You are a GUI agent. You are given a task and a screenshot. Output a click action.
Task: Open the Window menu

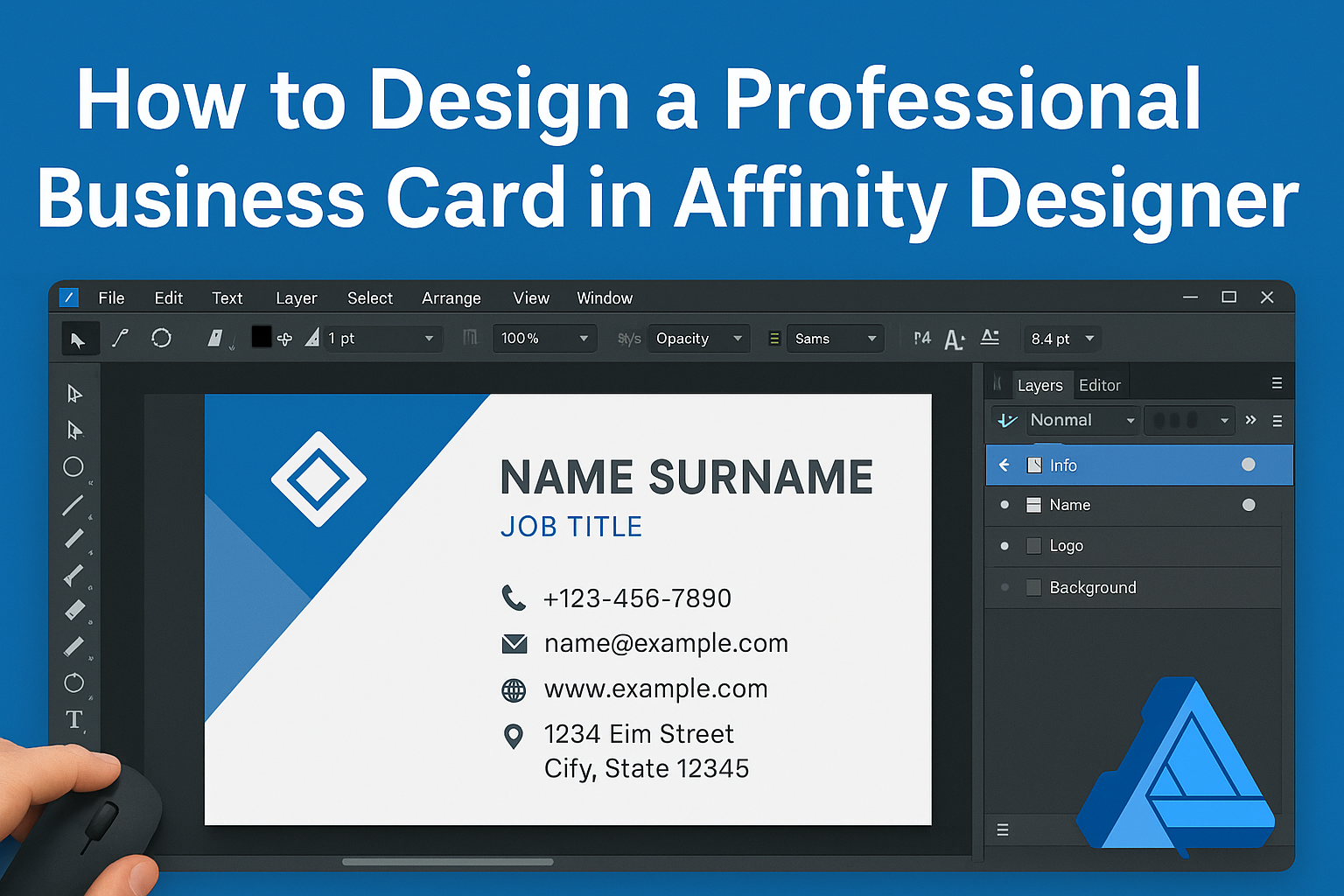(x=605, y=298)
